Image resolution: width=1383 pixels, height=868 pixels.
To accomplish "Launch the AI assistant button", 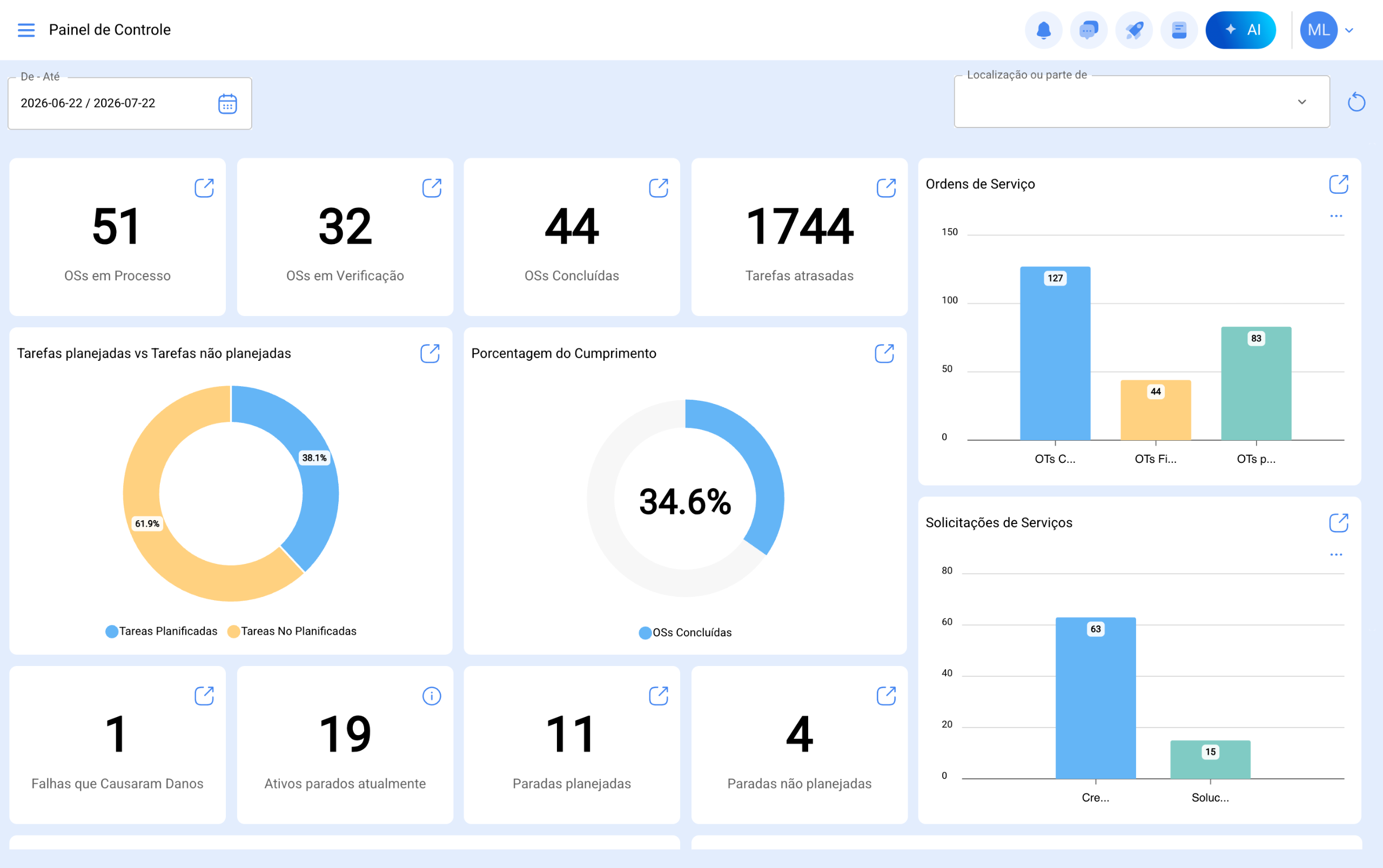I will coord(1240,30).
